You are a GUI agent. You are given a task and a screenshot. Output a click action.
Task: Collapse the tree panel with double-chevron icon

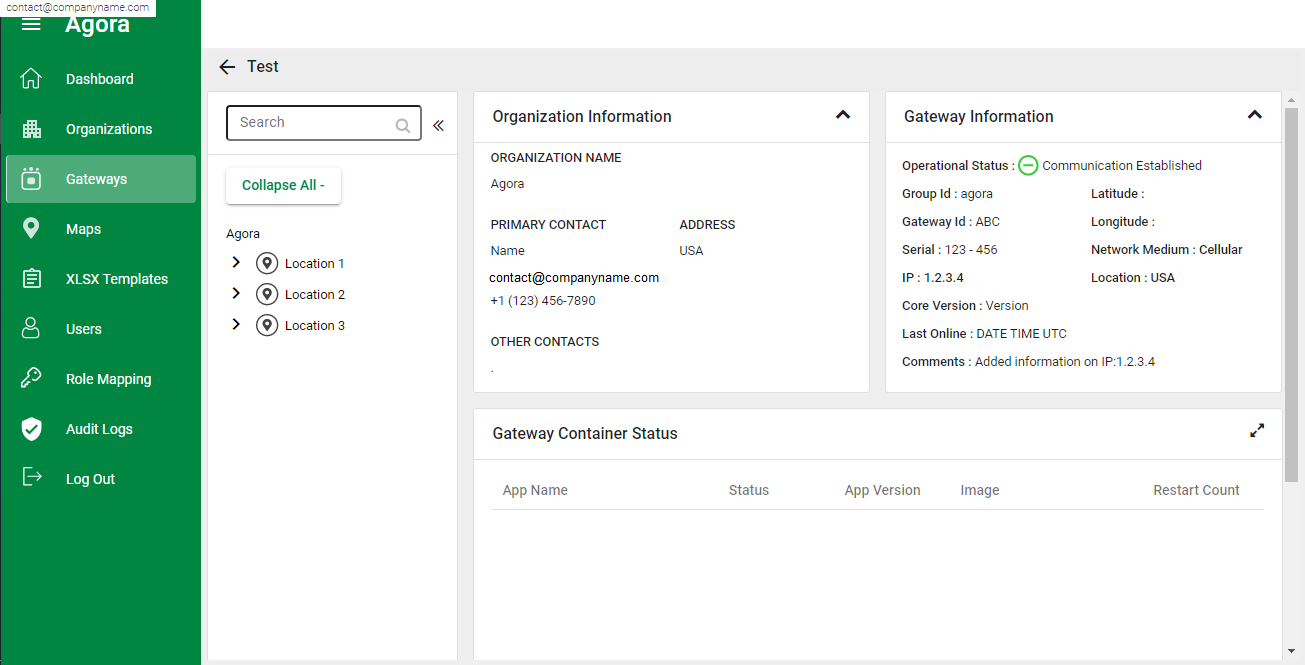[x=438, y=125]
